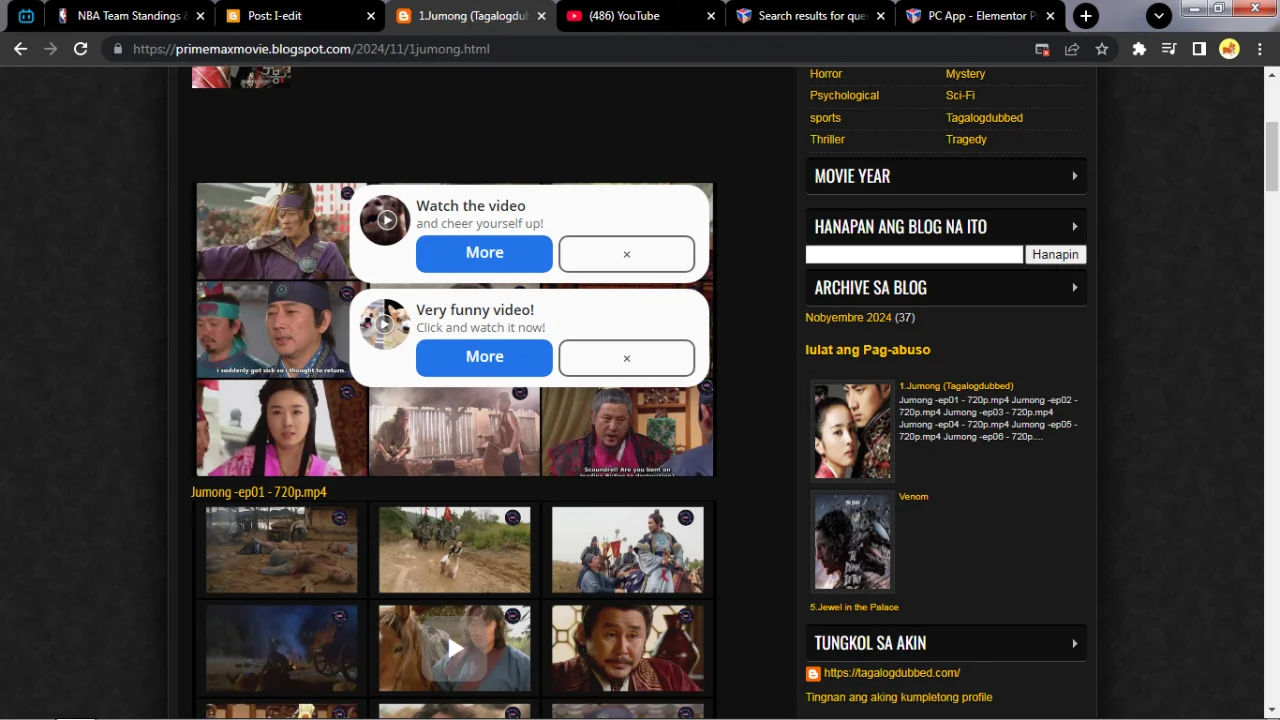Click the Very funny video ad play thumbnail
This screenshot has height=720, width=1280.
(385, 324)
